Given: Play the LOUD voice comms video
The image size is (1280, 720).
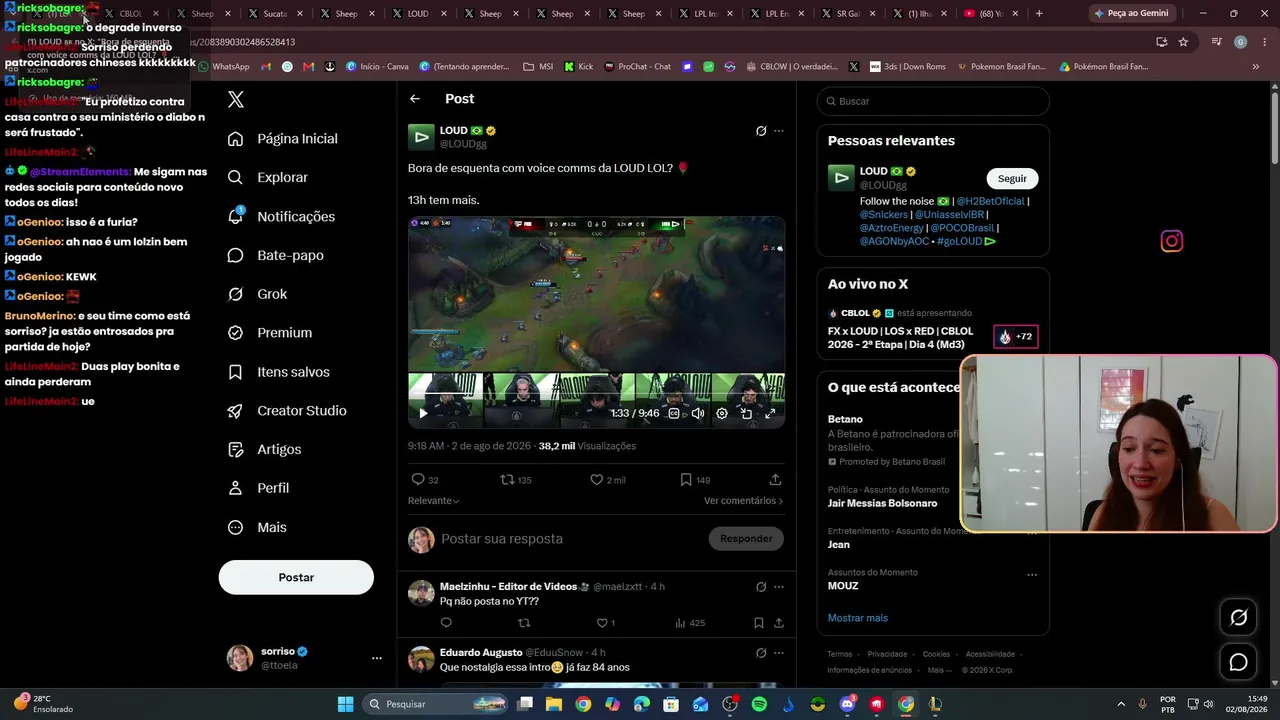Looking at the screenshot, I should click(423, 413).
